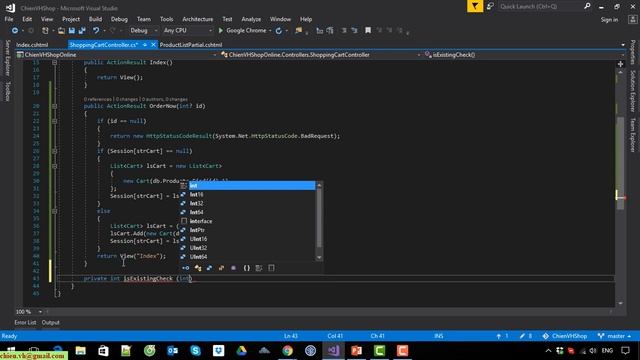Toggle the snippets filter last IntelliSense icon

click(x=271, y=268)
